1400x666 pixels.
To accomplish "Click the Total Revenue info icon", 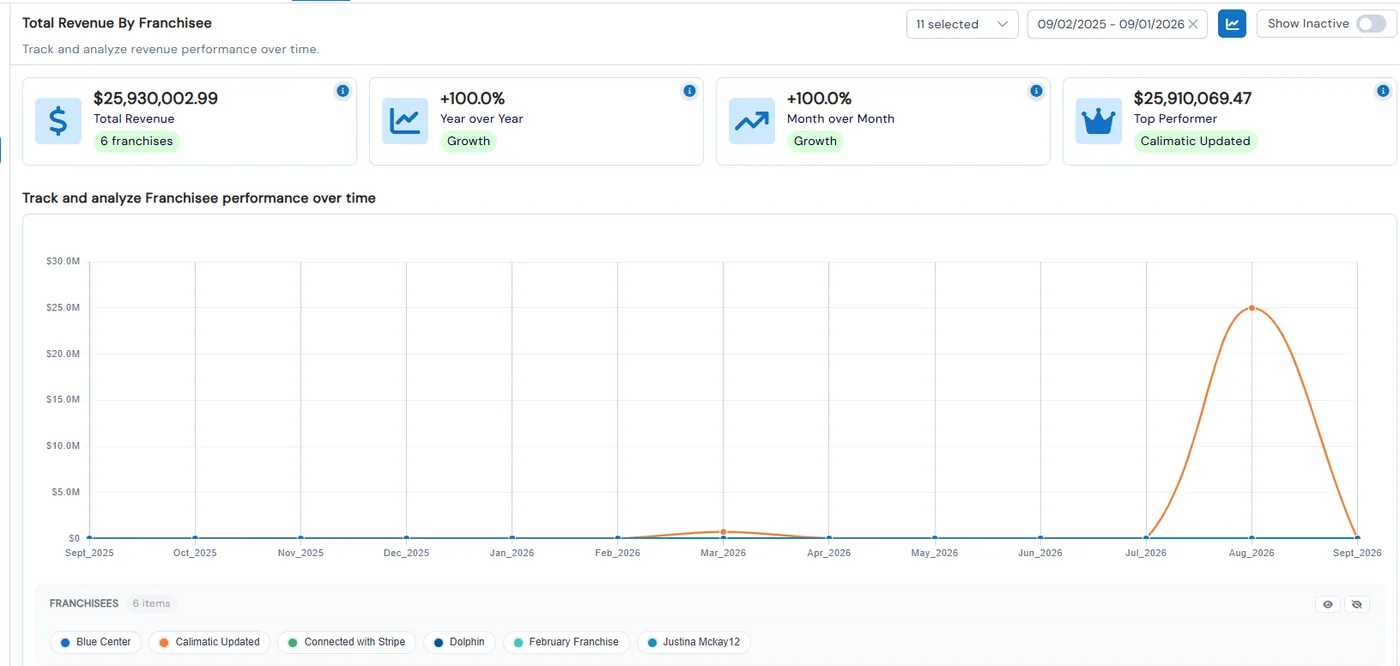I will [x=343, y=91].
